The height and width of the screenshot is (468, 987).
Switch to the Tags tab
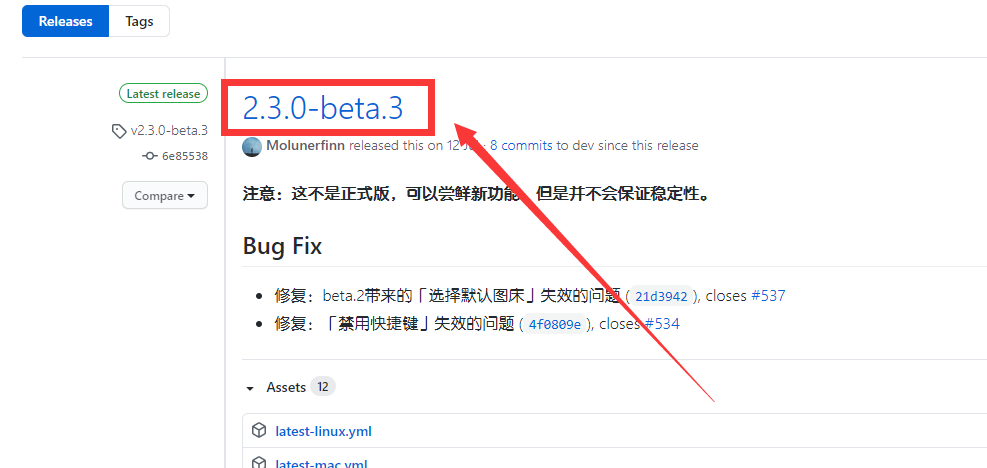139,21
